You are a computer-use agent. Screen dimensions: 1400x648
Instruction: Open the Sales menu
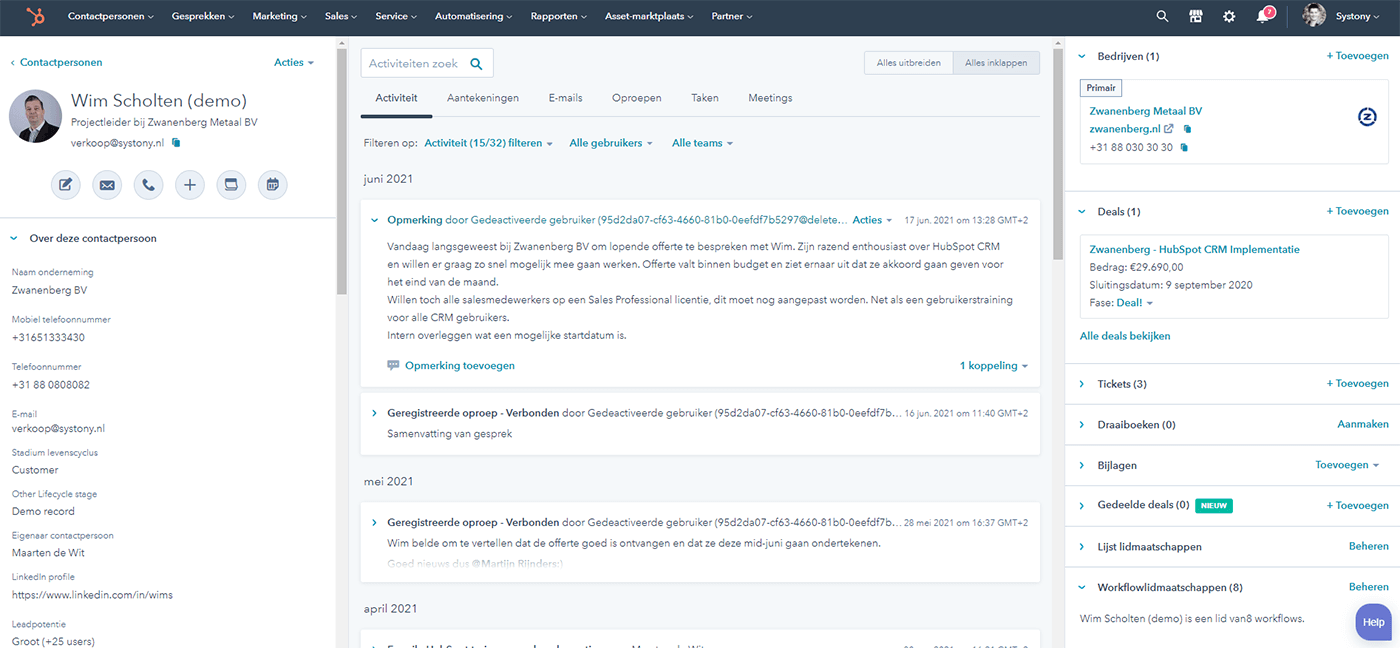point(341,17)
